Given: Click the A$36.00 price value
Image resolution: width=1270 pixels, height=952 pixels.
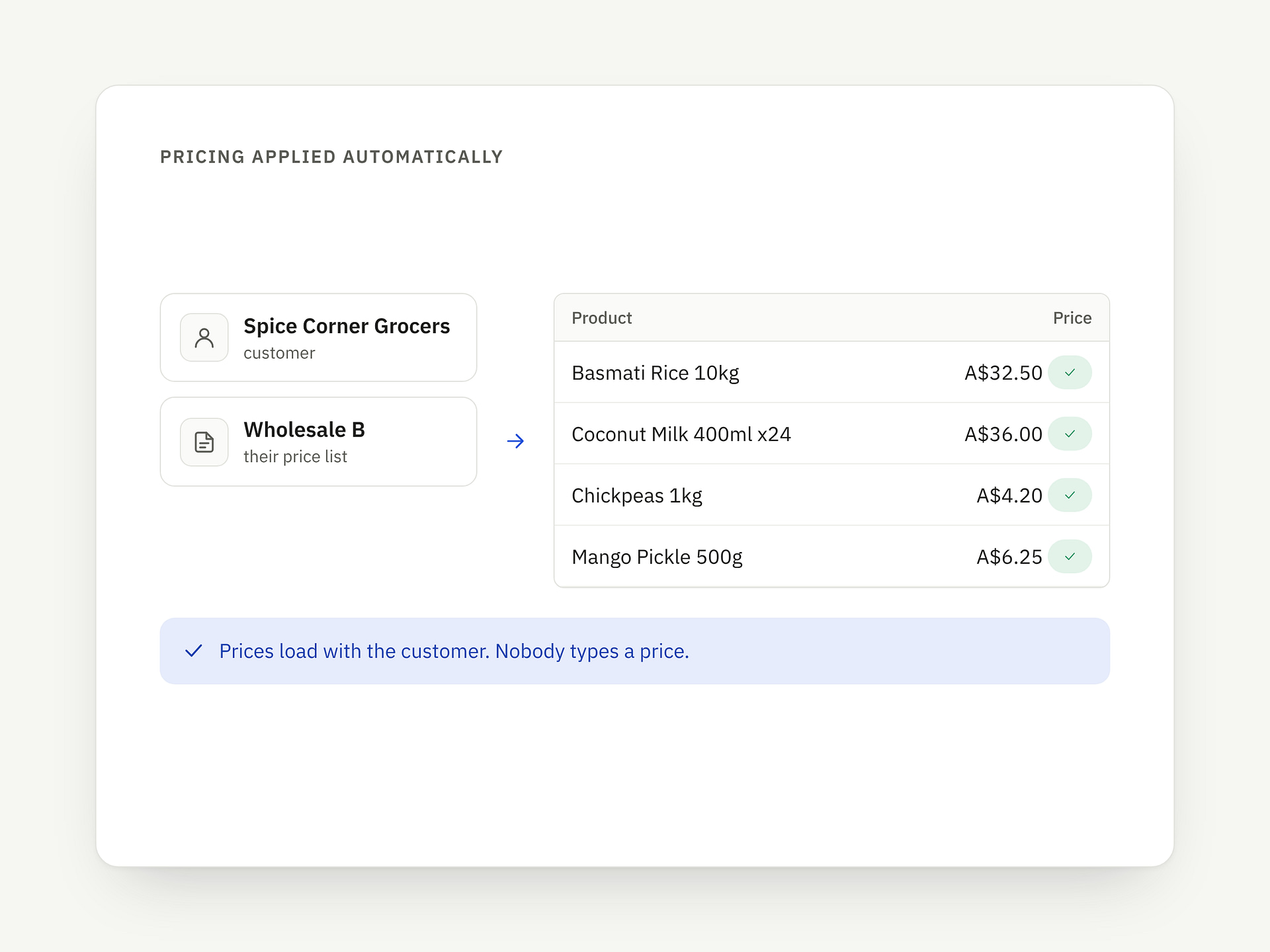Looking at the screenshot, I should click(x=1003, y=434).
